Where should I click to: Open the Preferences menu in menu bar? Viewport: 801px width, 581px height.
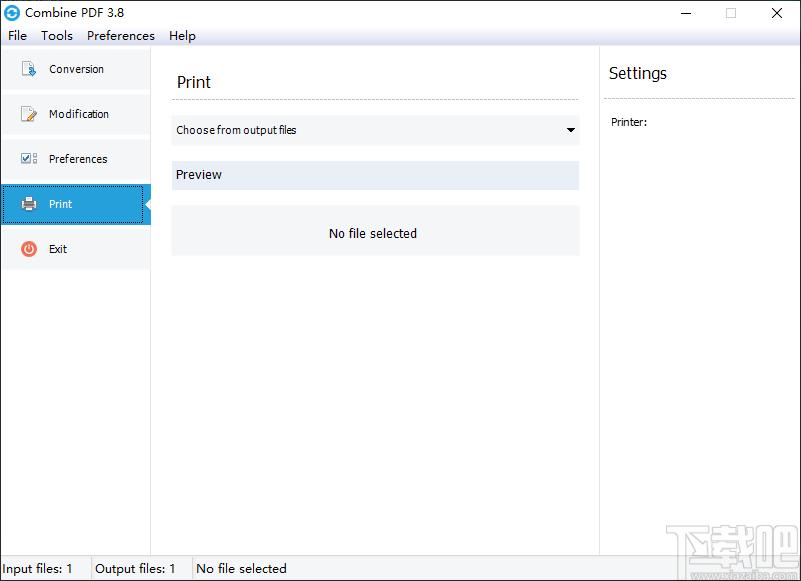point(121,36)
